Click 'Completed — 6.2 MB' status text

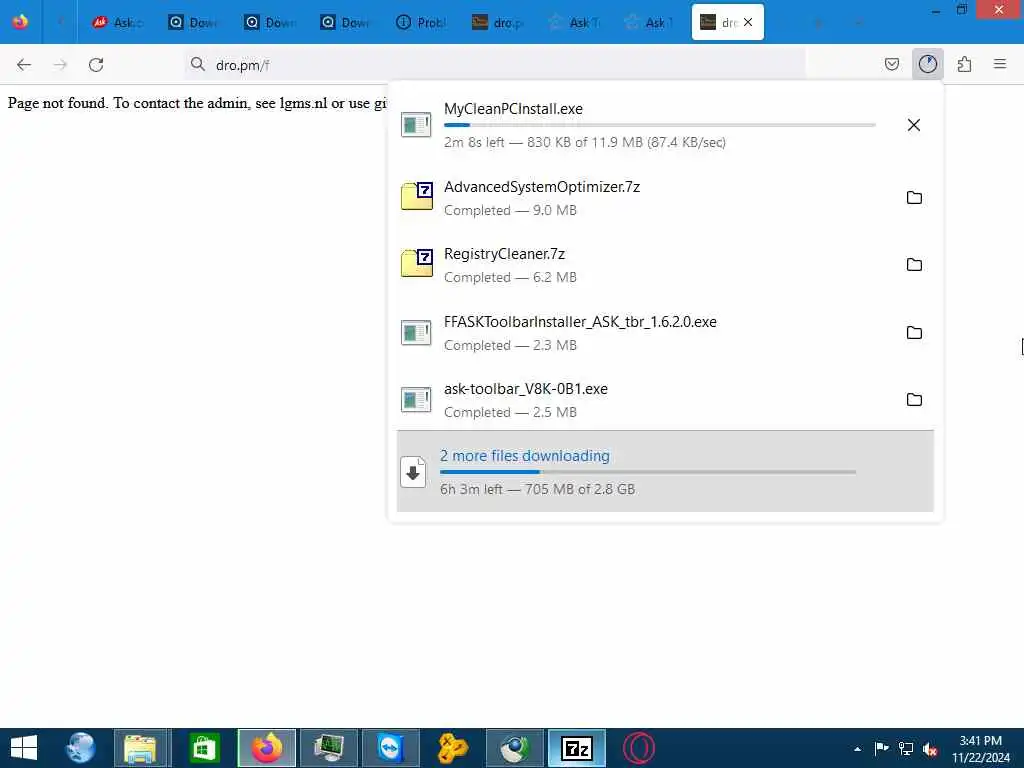510,278
